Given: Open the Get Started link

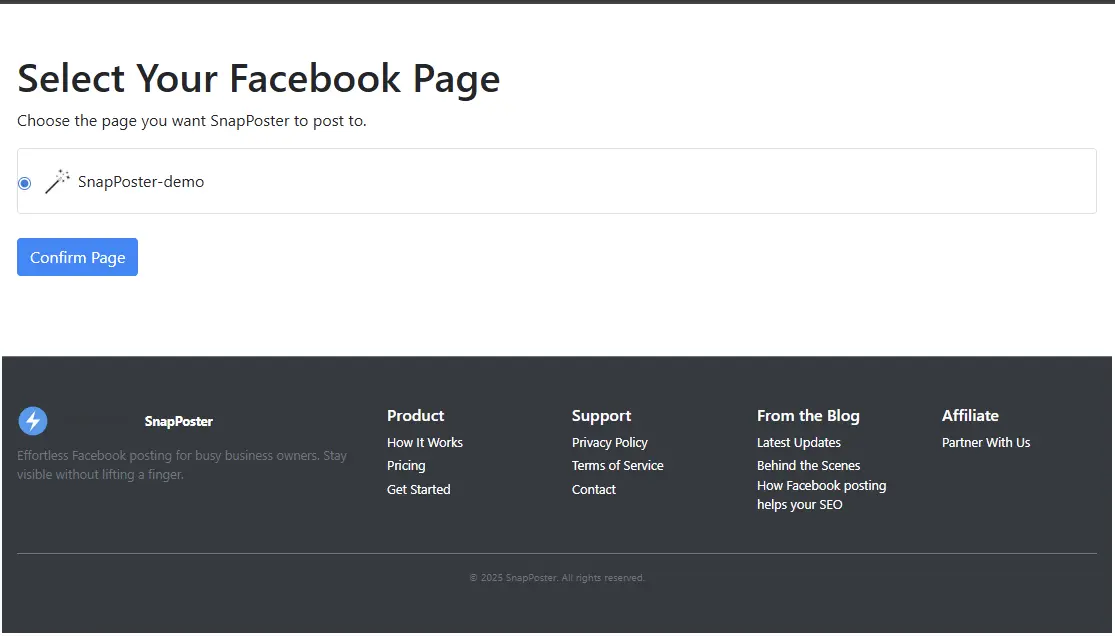Looking at the screenshot, I should click(x=418, y=489).
